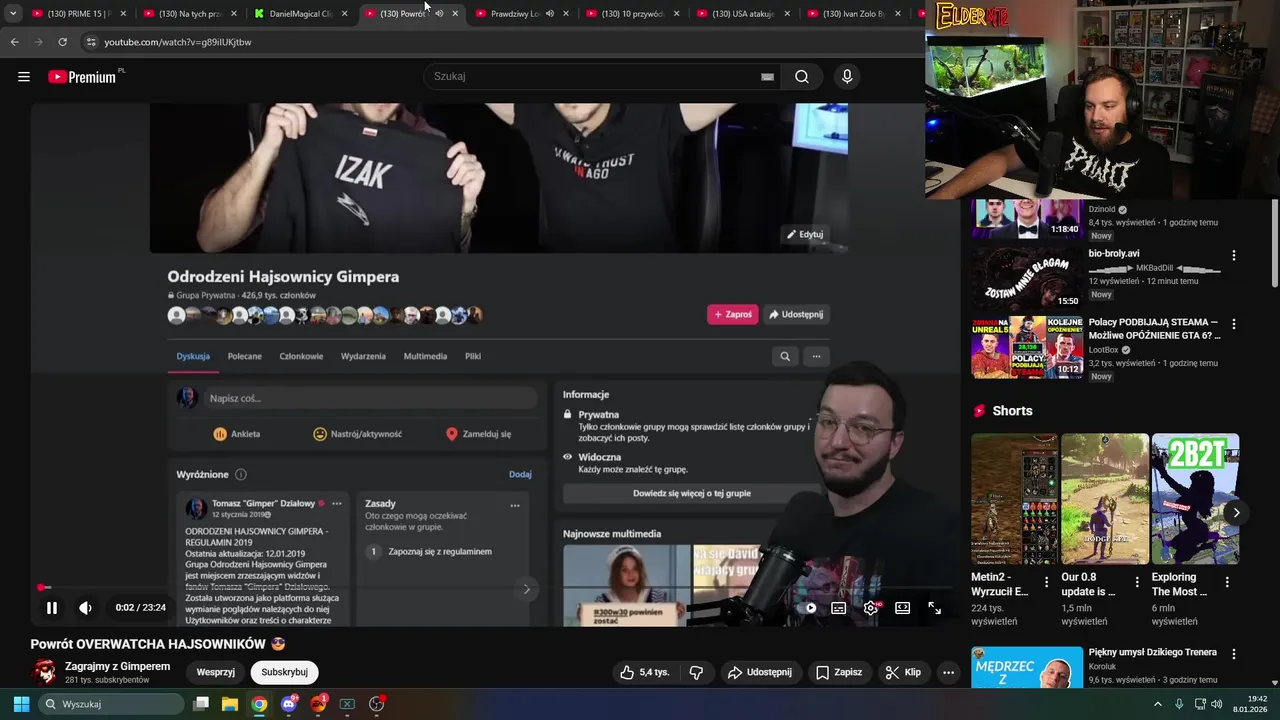
Task: Toggle subtitles (CC) in the player
Action: click(839, 607)
